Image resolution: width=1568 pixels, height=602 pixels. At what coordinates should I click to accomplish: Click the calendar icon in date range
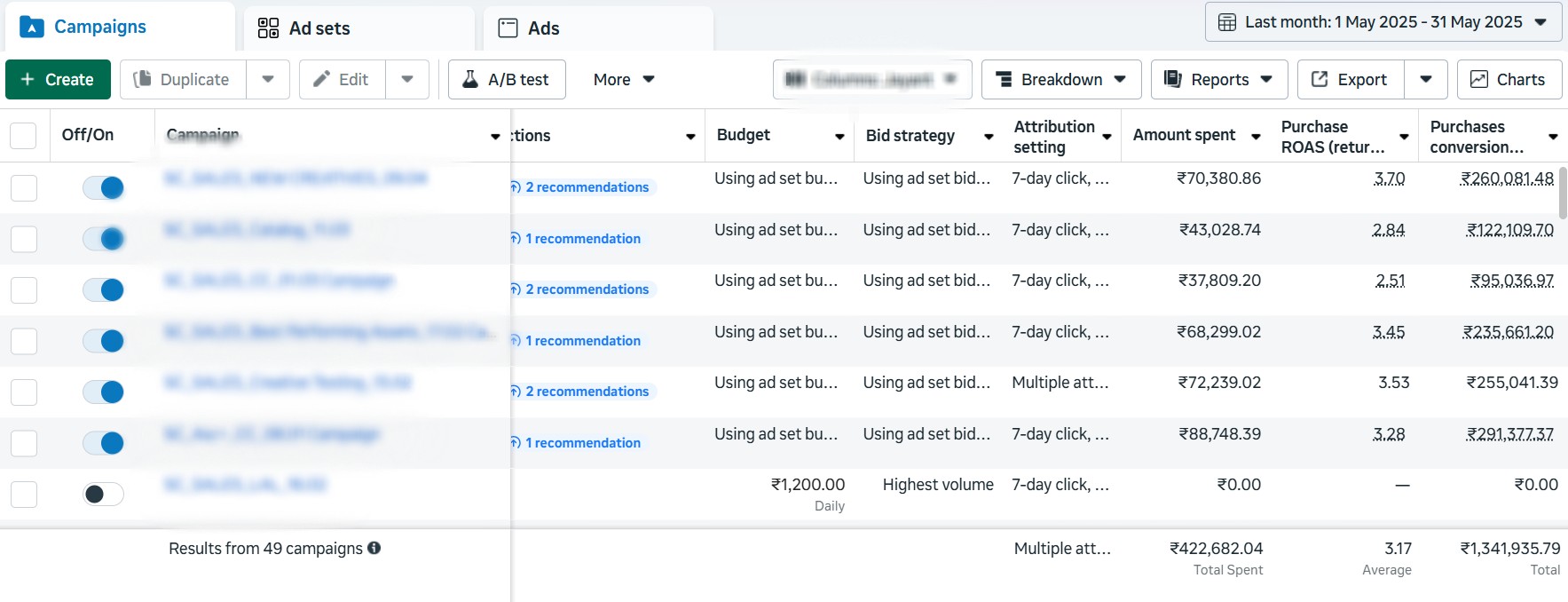(x=1227, y=22)
